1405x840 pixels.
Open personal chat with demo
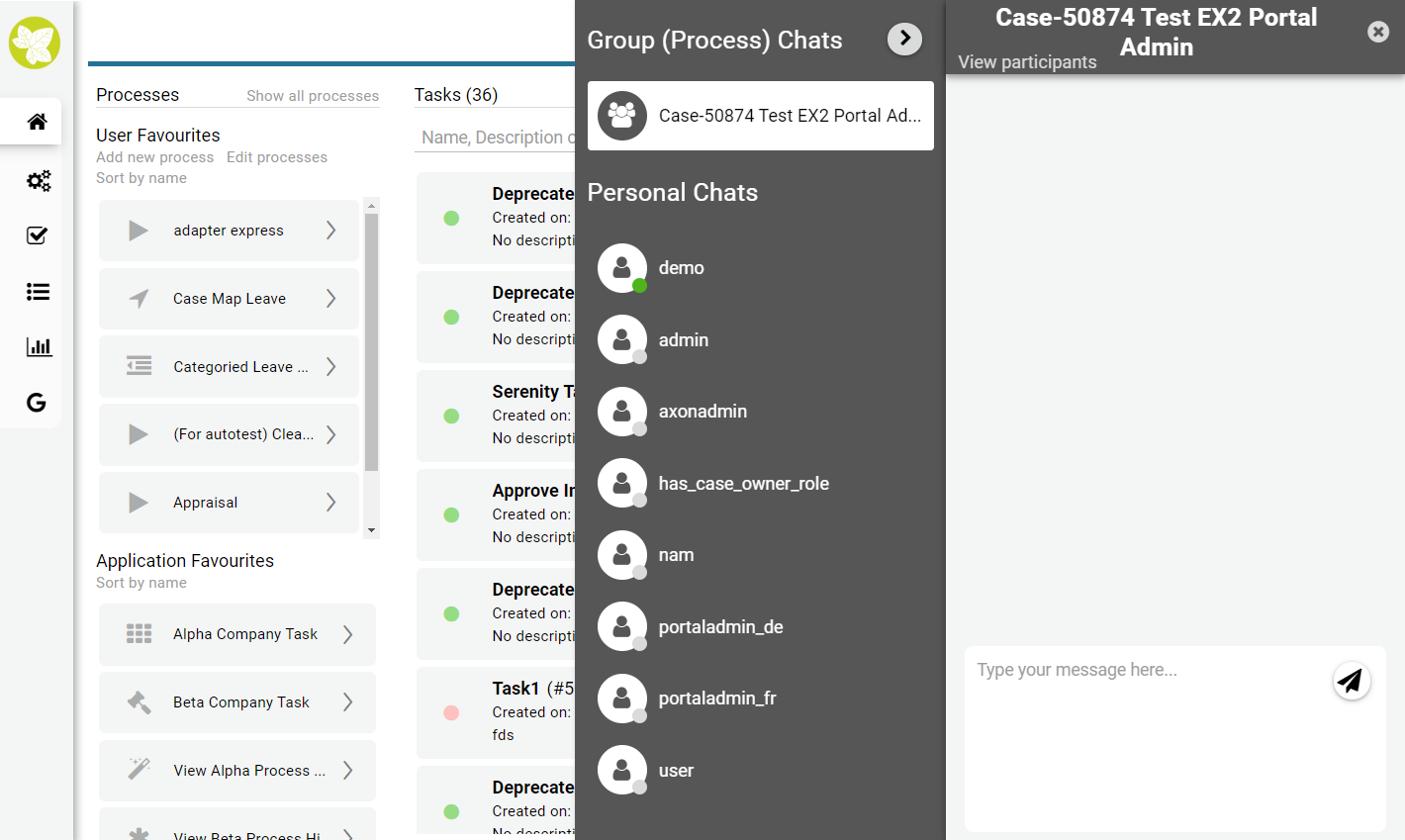[681, 268]
